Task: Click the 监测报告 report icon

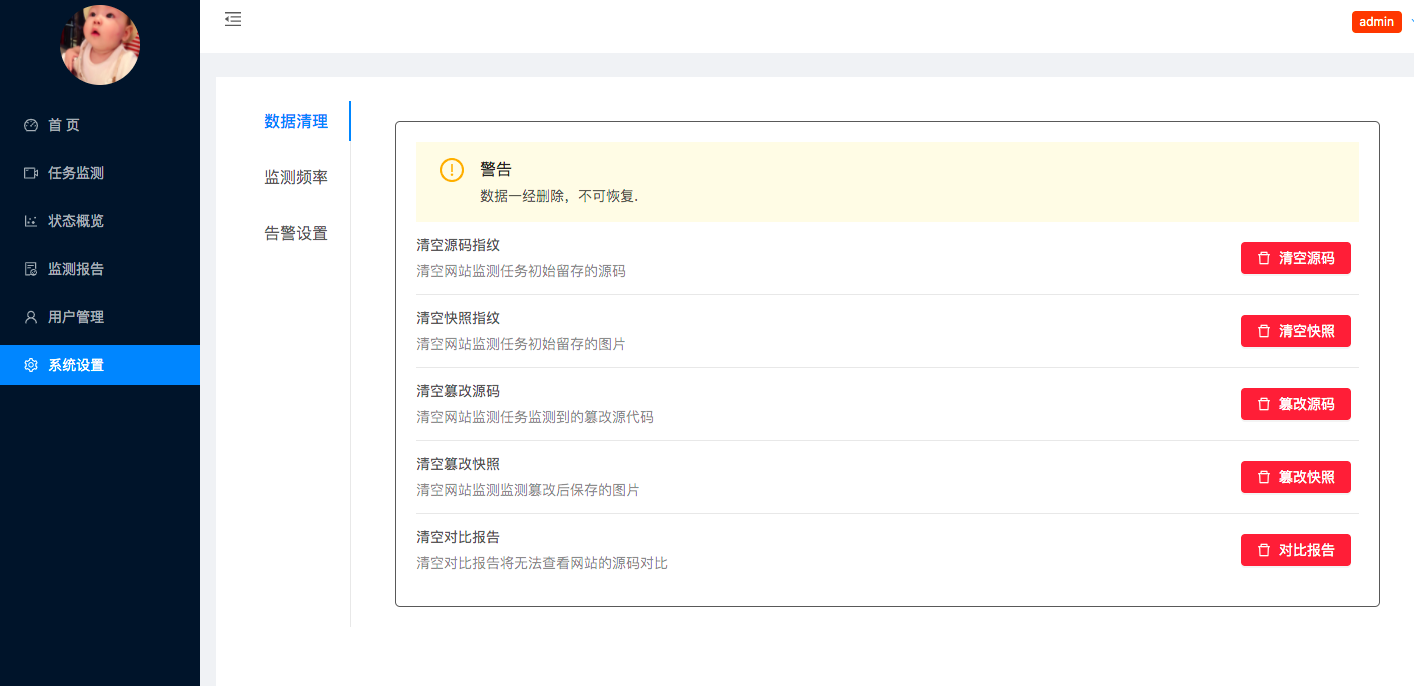Action: [29, 269]
